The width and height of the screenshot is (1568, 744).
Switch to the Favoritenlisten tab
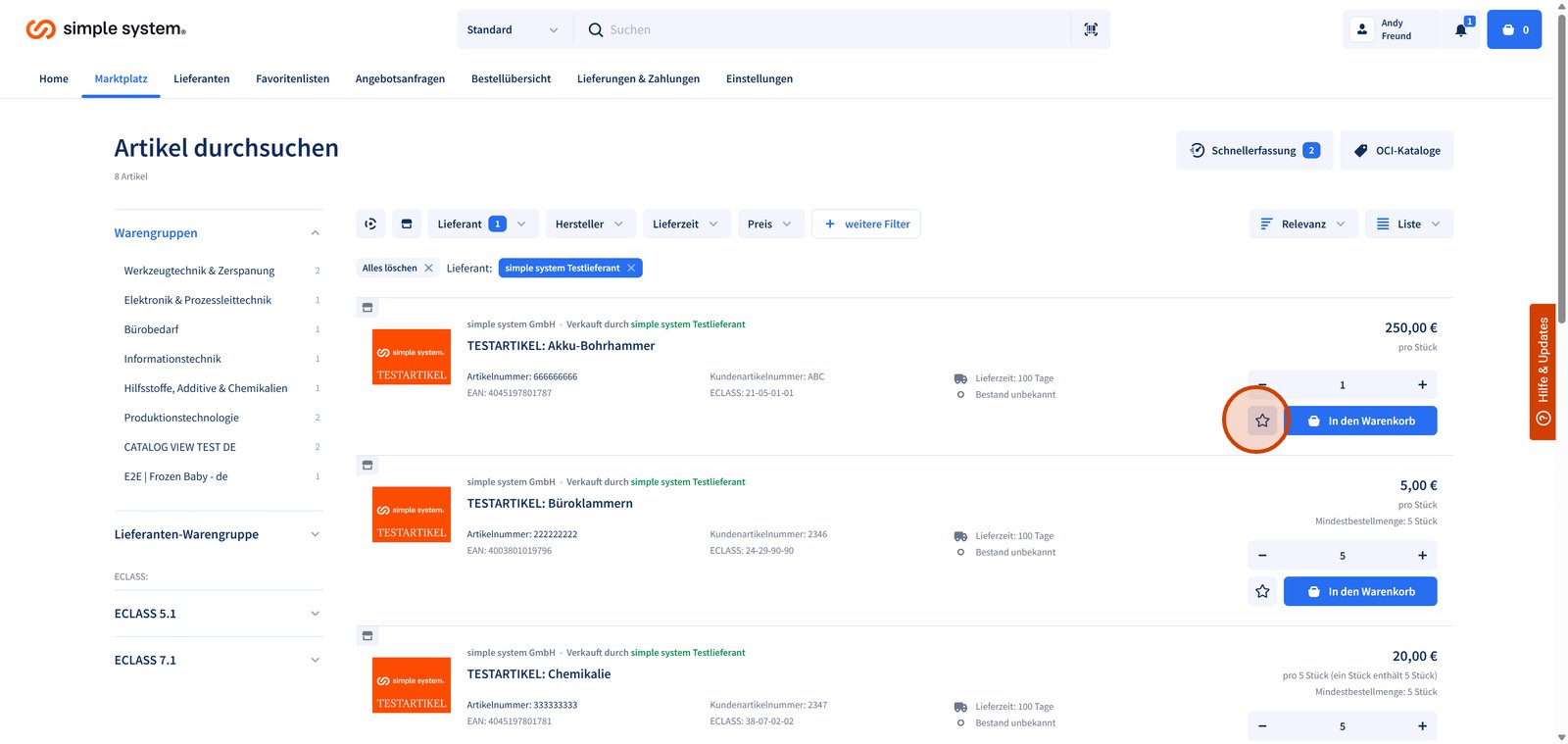click(292, 78)
